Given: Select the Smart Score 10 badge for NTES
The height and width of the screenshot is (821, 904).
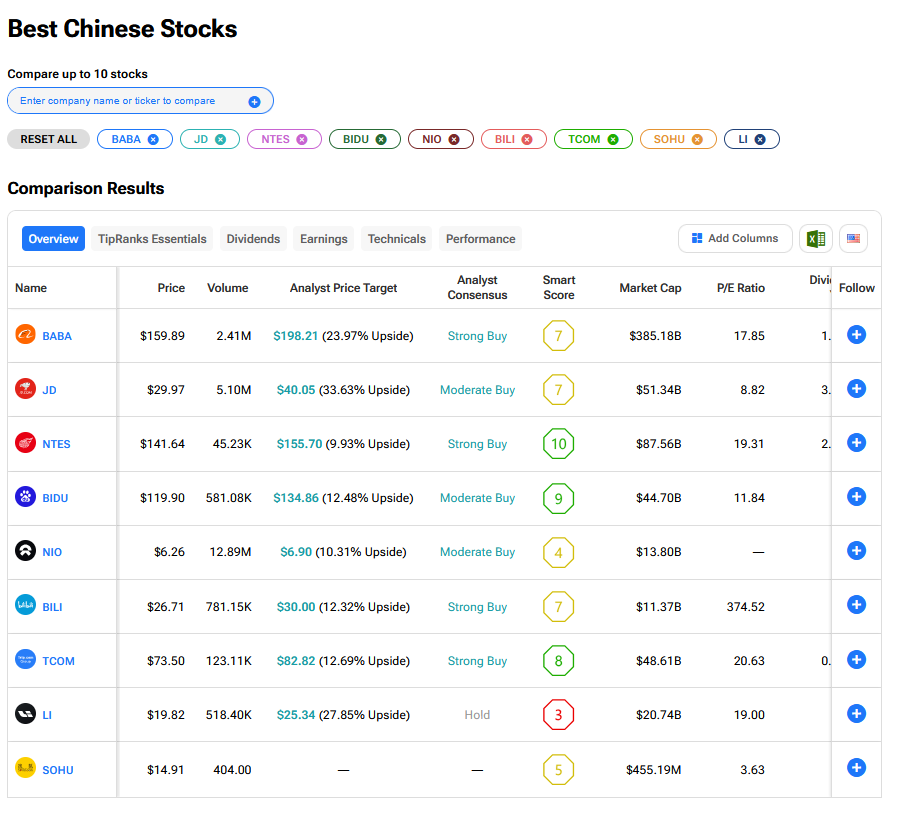Looking at the screenshot, I should (558, 444).
